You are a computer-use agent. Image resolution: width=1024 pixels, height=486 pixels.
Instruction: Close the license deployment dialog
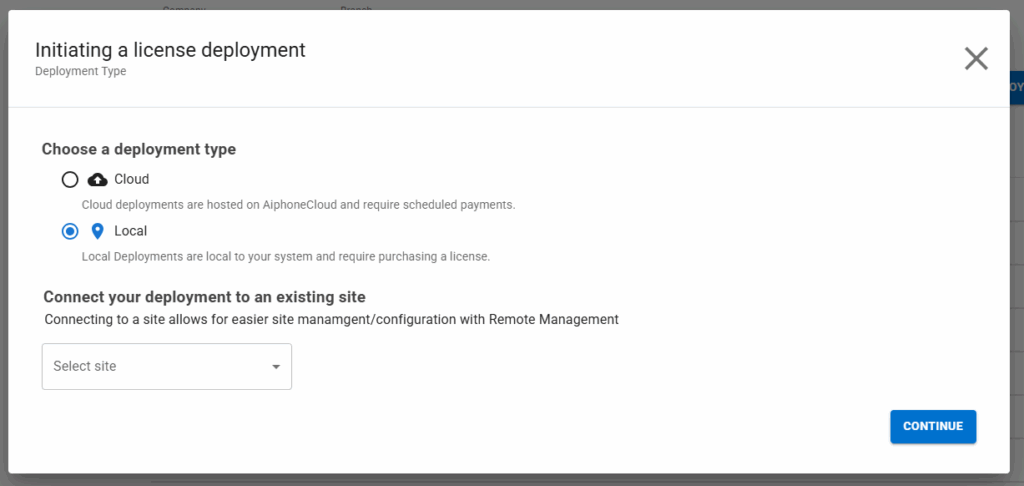click(975, 59)
